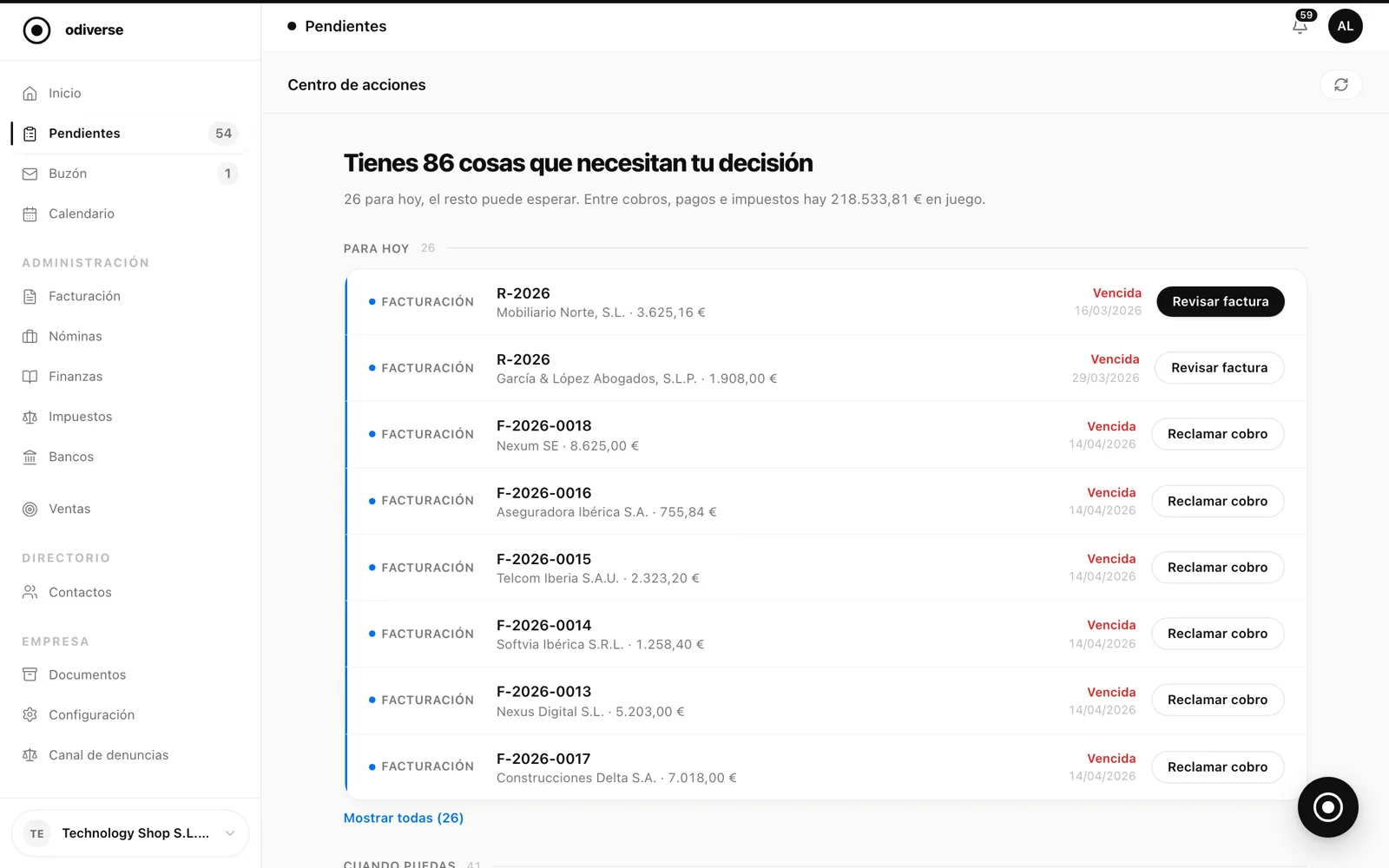Click Mobiliario Norte, S.L. amount text
Image resolution: width=1389 pixels, height=868 pixels.
tap(601, 312)
